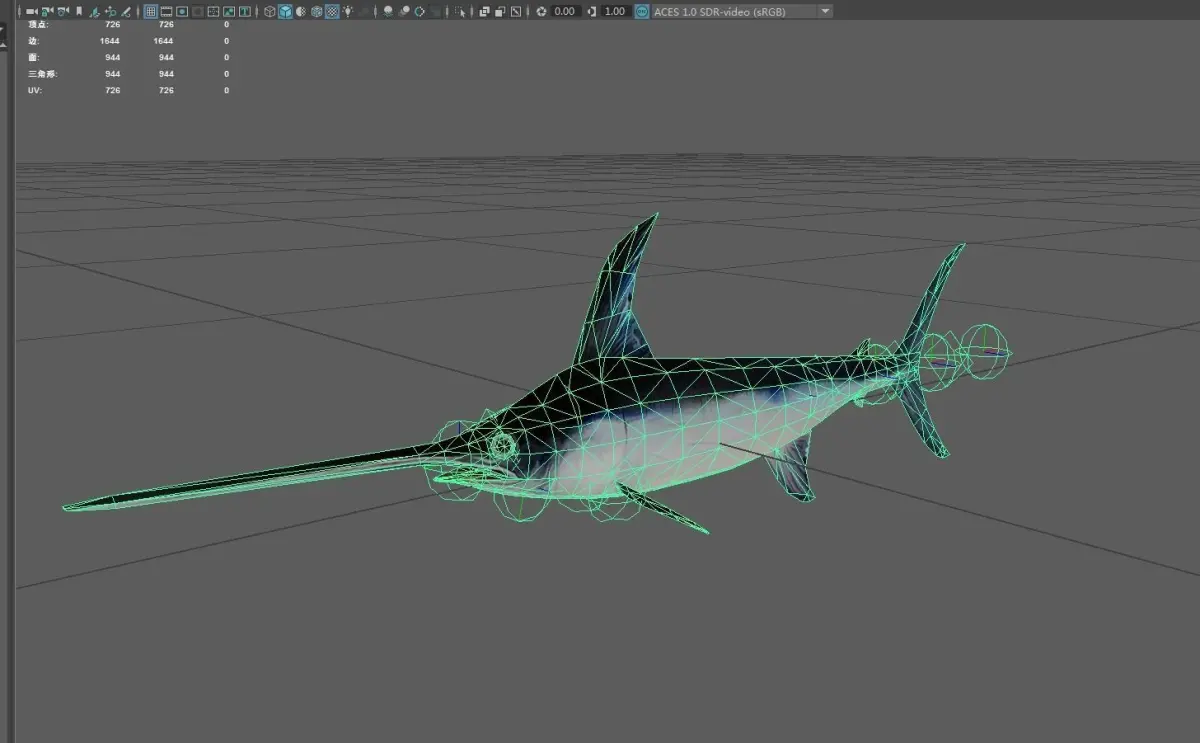Image resolution: width=1200 pixels, height=743 pixels.
Task: Open the camera bookmarks icon
Action: tap(79, 11)
